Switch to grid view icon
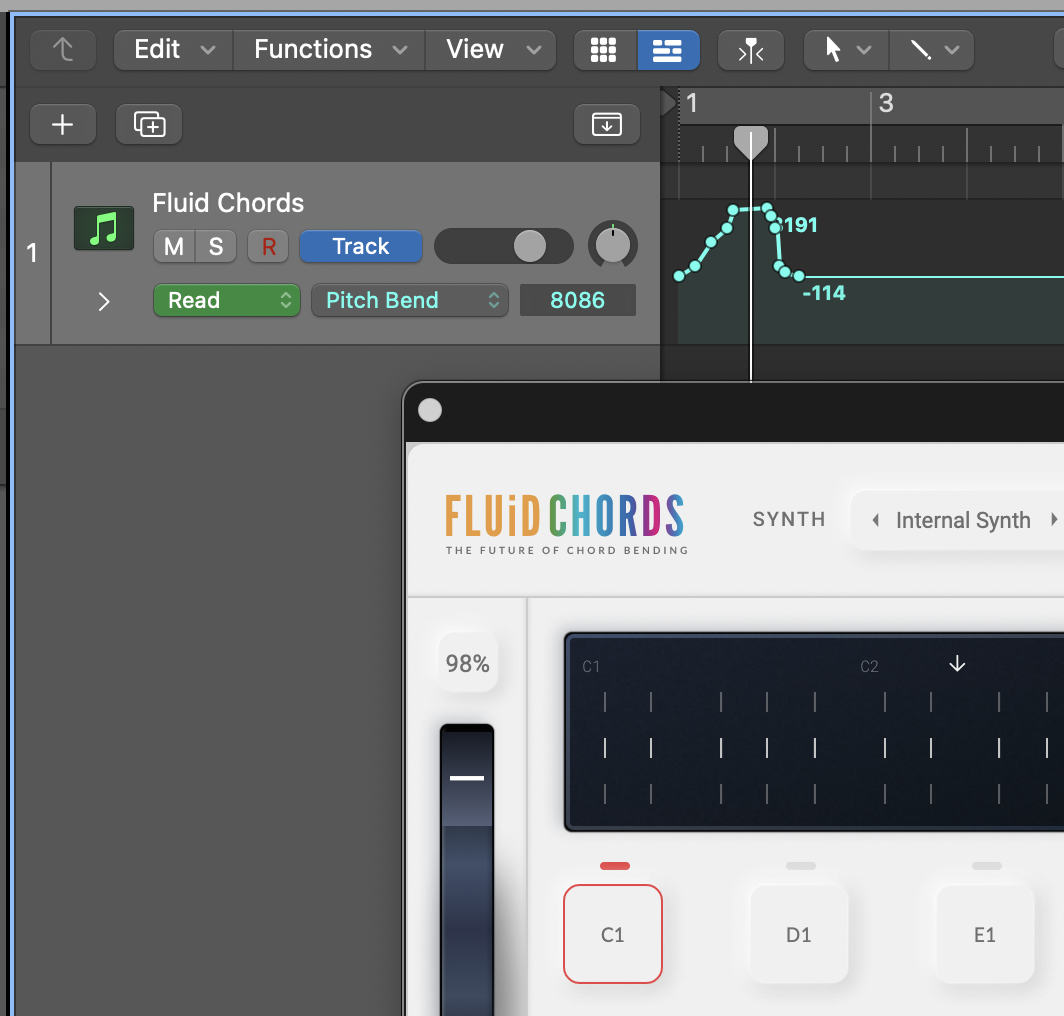Screen dimensions: 1064x1016 (x=604, y=50)
